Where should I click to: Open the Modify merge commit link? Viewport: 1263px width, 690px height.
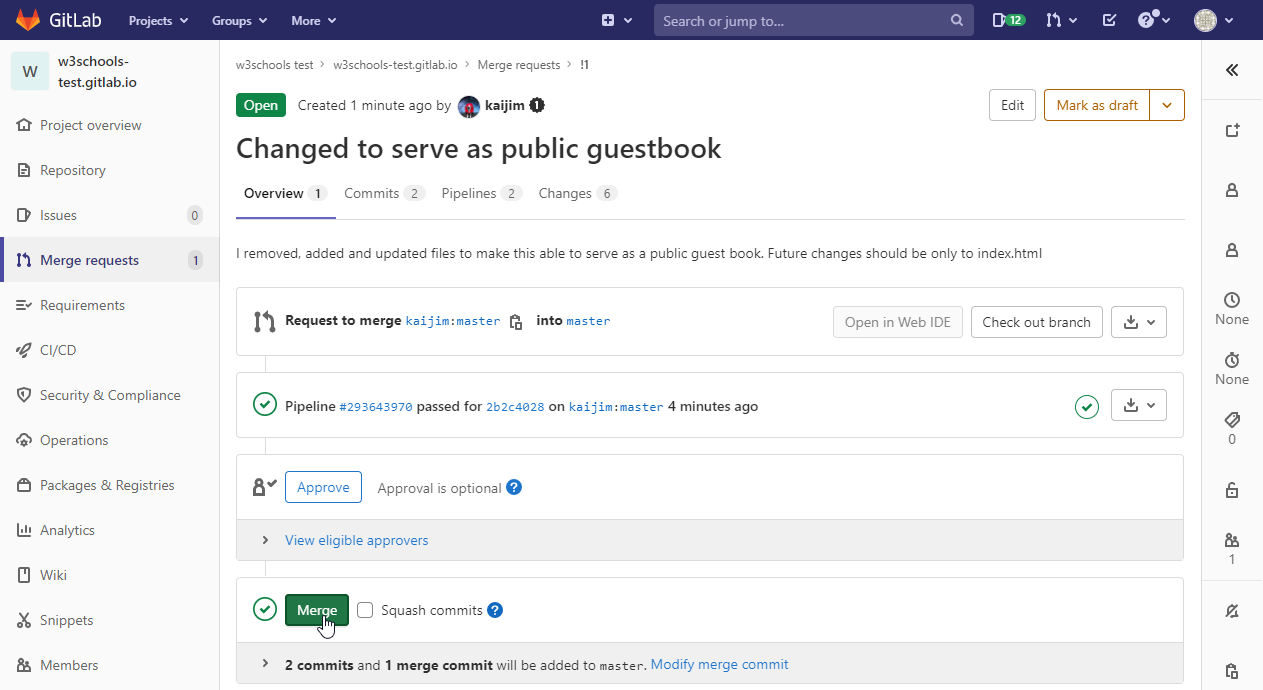coord(719,664)
